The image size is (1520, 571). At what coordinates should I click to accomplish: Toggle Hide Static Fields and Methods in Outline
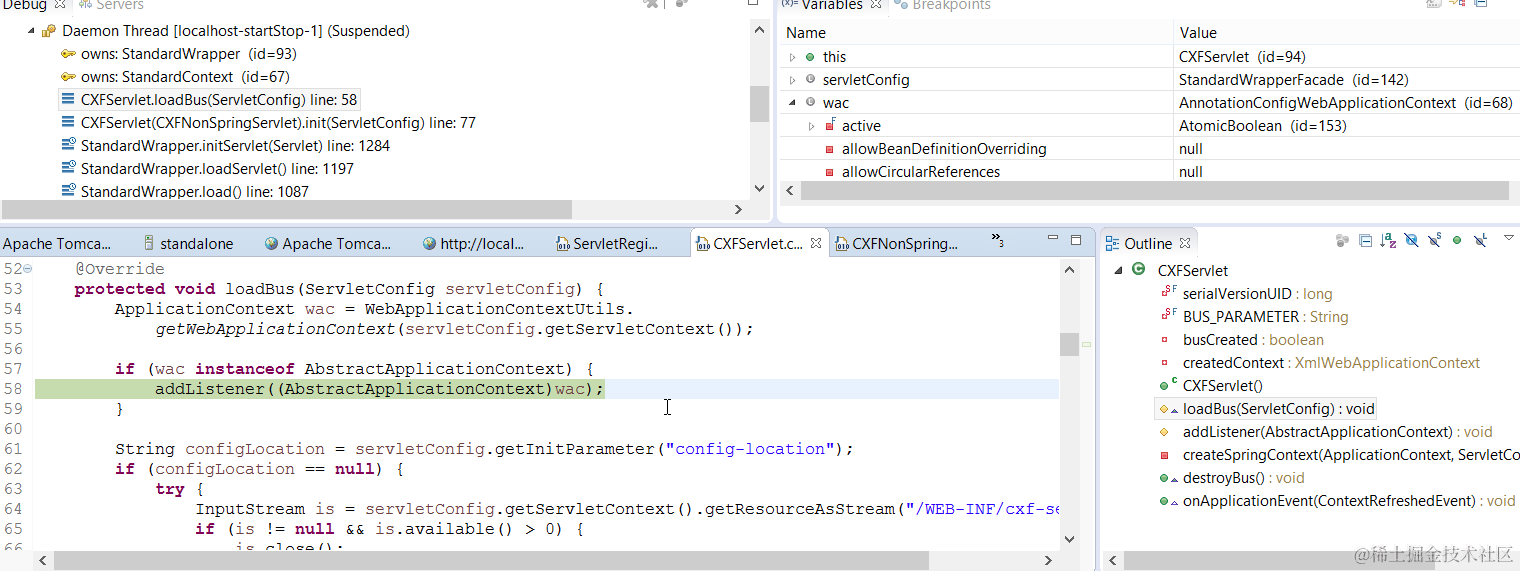[x=1434, y=241]
